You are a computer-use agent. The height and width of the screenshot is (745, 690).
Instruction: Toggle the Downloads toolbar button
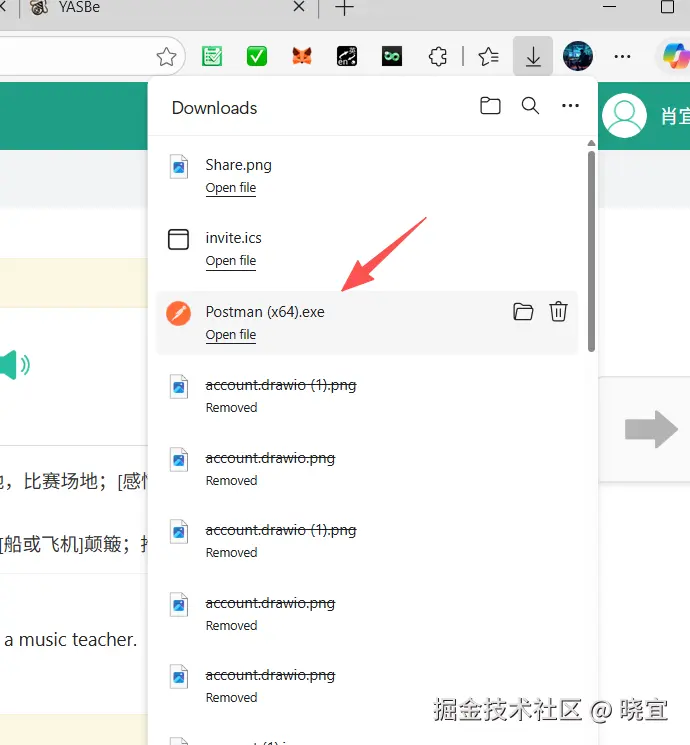coord(533,57)
